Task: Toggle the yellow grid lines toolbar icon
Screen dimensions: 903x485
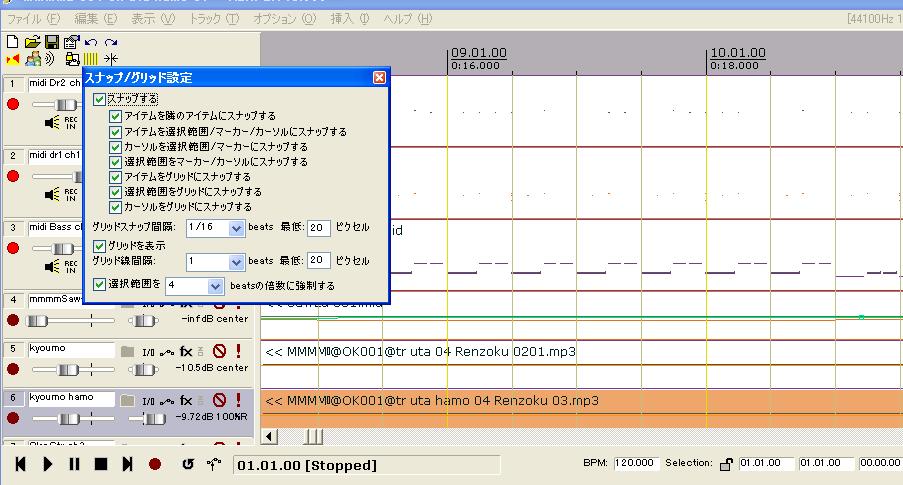Action: coord(91,59)
